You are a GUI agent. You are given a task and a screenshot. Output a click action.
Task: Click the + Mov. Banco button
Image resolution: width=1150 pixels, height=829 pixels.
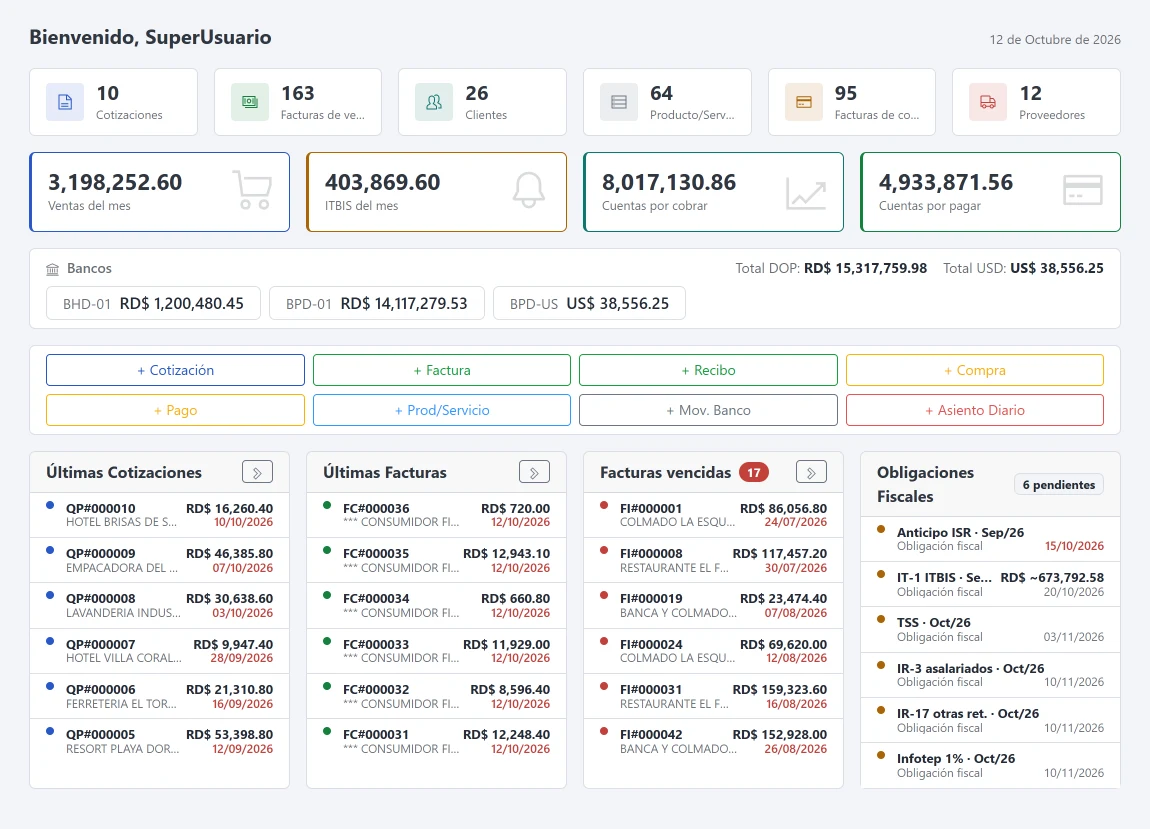708,410
